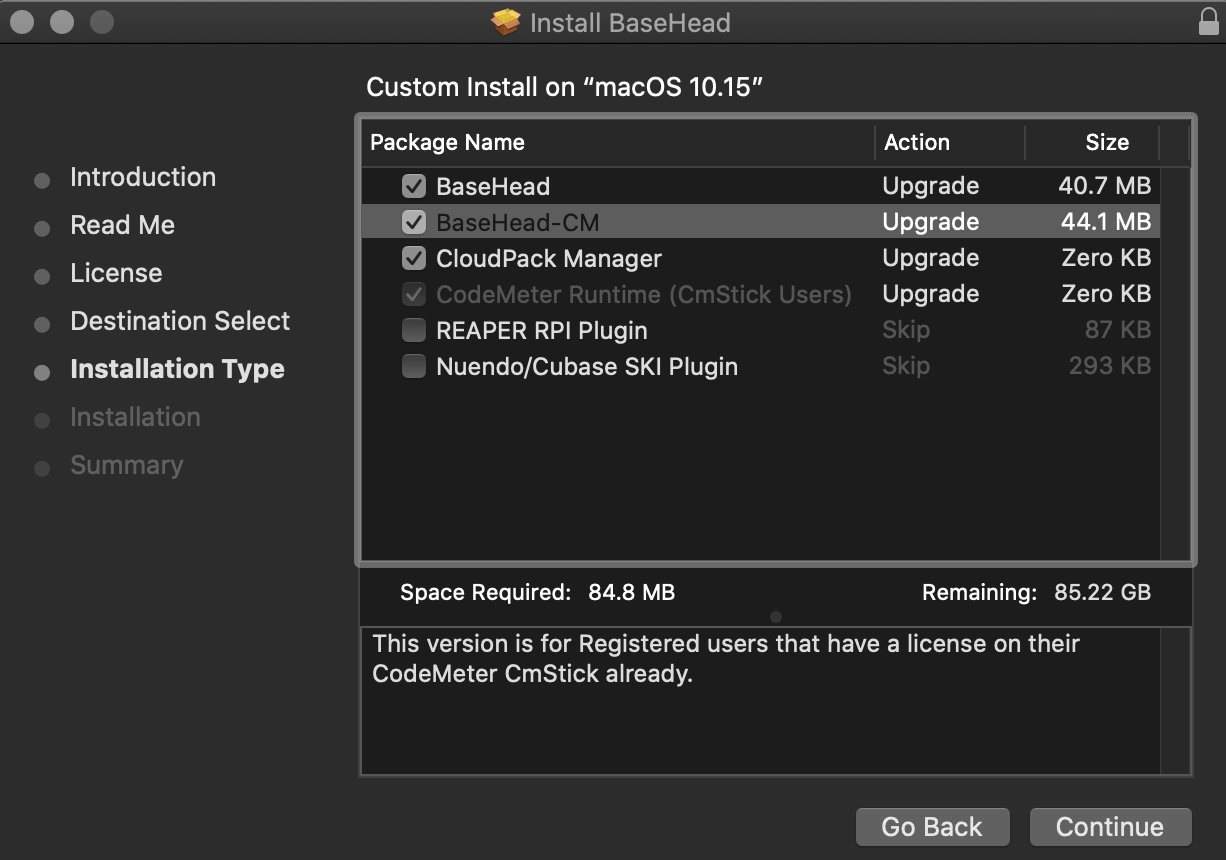Click the Read Me step in sidebar
Screen dimensions: 1226x860
(x=122, y=225)
